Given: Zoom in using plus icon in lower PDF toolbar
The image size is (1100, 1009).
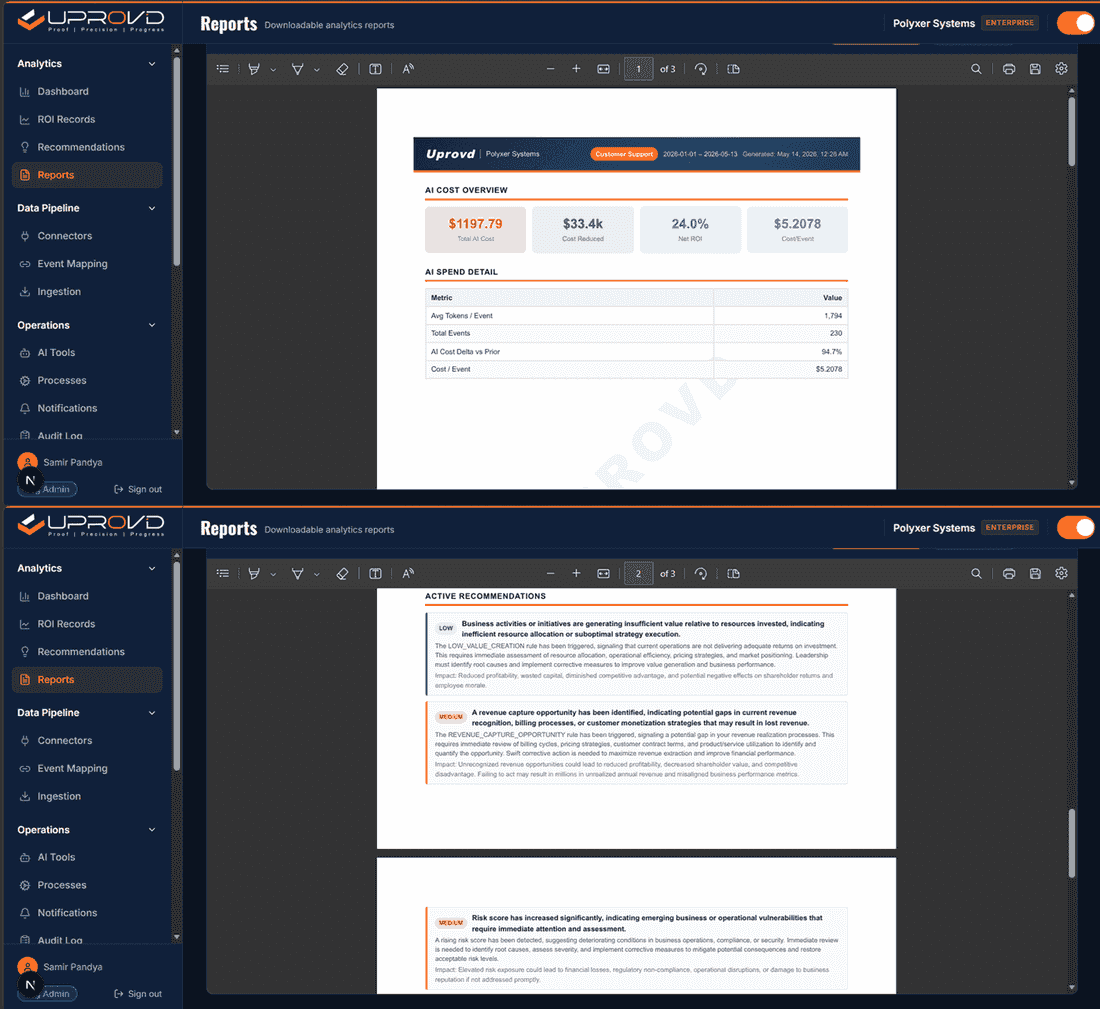Looking at the screenshot, I should point(576,573).
